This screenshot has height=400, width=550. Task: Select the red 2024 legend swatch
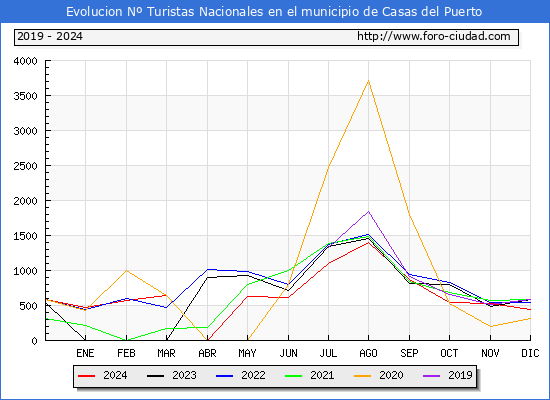(86, 376)
